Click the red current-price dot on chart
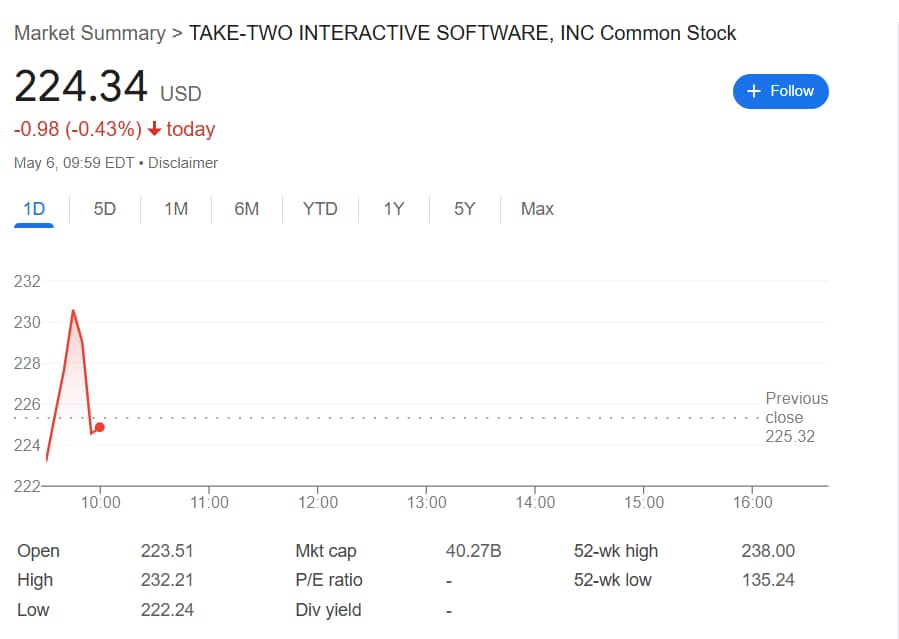This screenshot has height=639, width=899. click(x=100, y=427)
